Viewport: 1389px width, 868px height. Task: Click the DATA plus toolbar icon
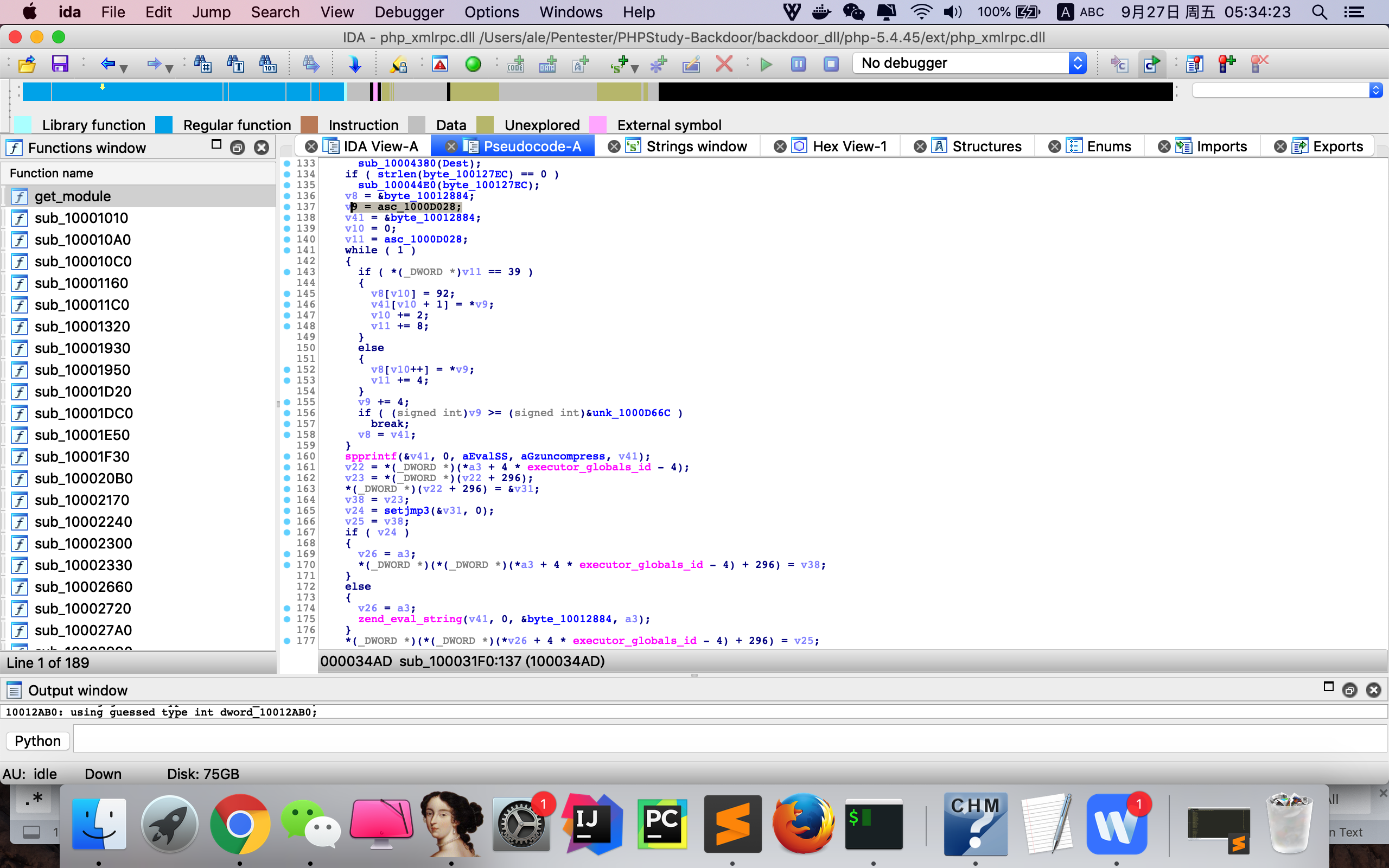coord(548,63)
